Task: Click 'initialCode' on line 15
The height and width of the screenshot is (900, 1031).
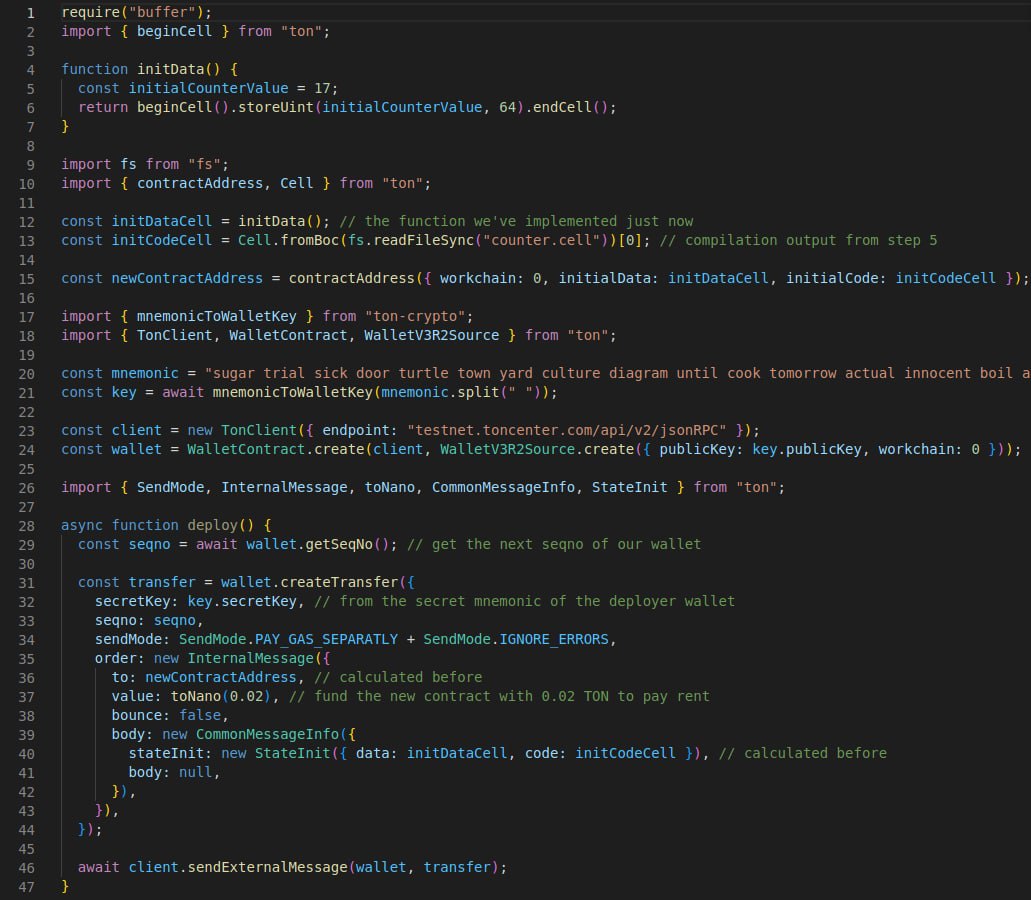Action: [832, 279]
